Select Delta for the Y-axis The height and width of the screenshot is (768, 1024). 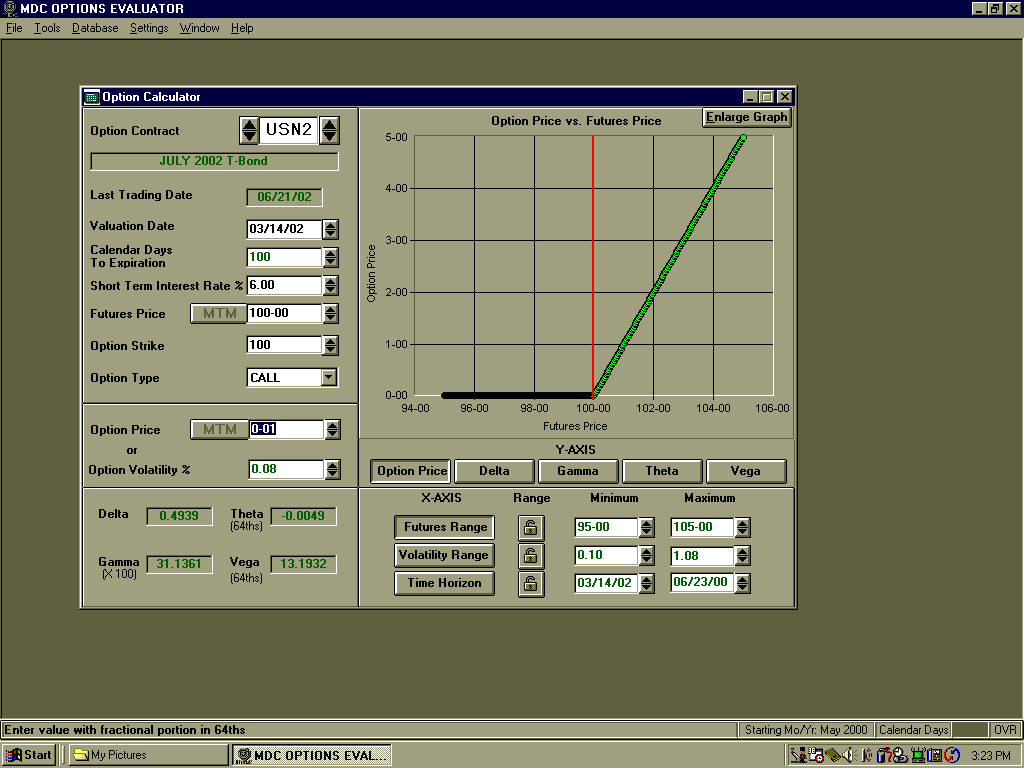tap(494, 471)
